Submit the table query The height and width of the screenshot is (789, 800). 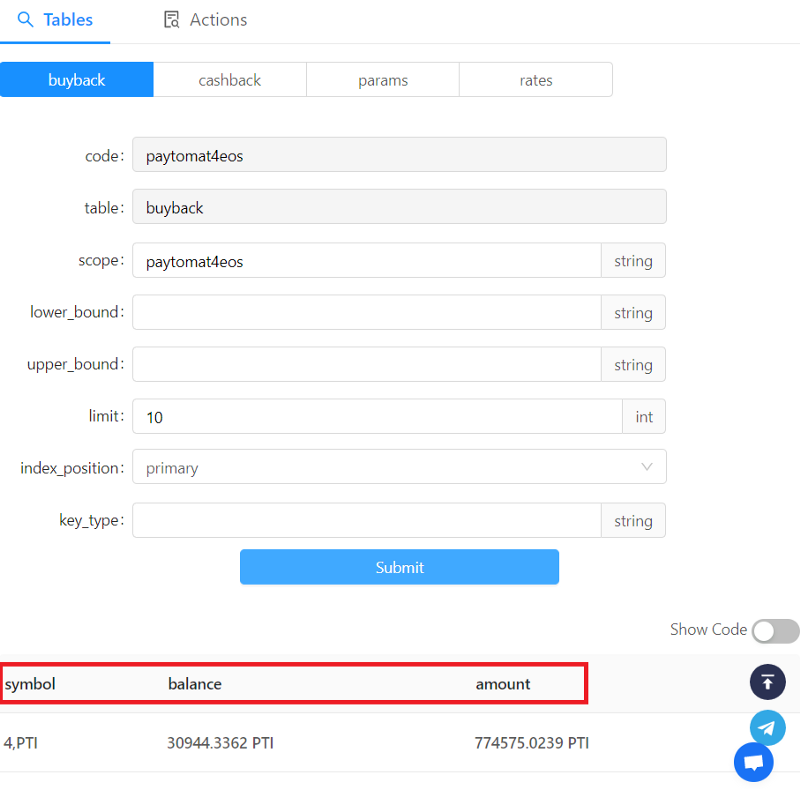[399, 567]
